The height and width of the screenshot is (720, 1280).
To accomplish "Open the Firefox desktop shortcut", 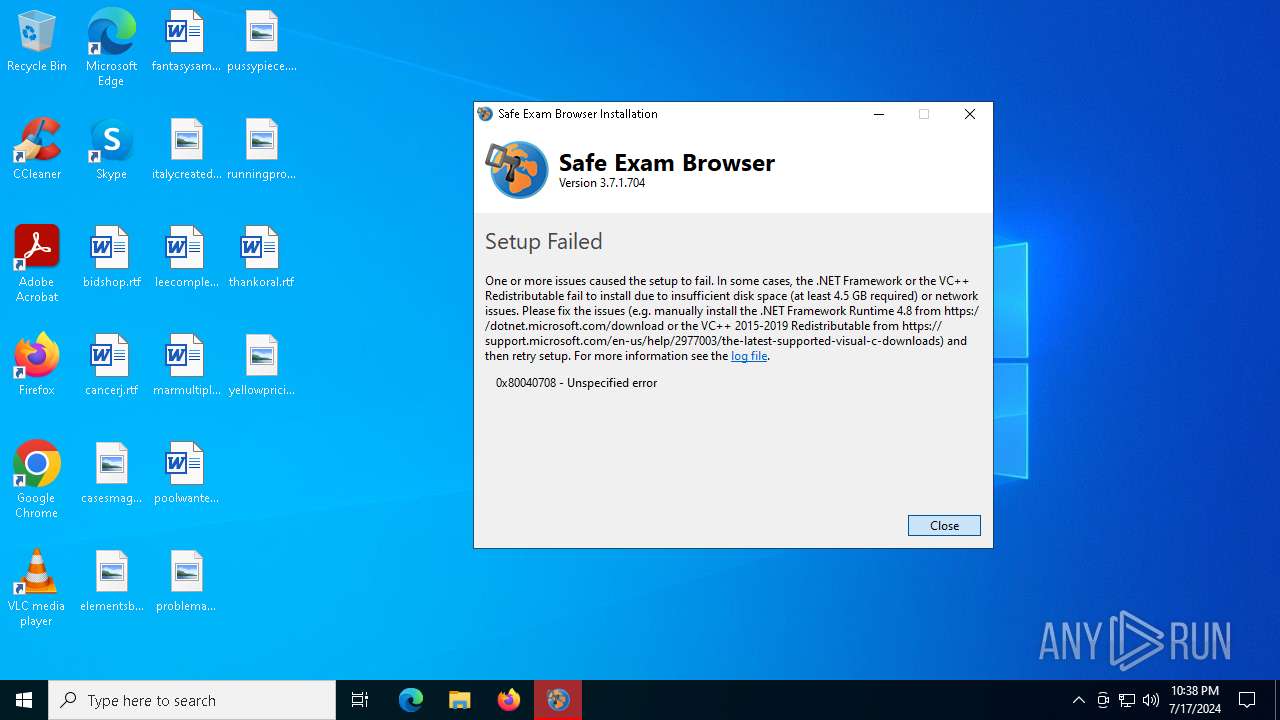I will coord(37,365).
